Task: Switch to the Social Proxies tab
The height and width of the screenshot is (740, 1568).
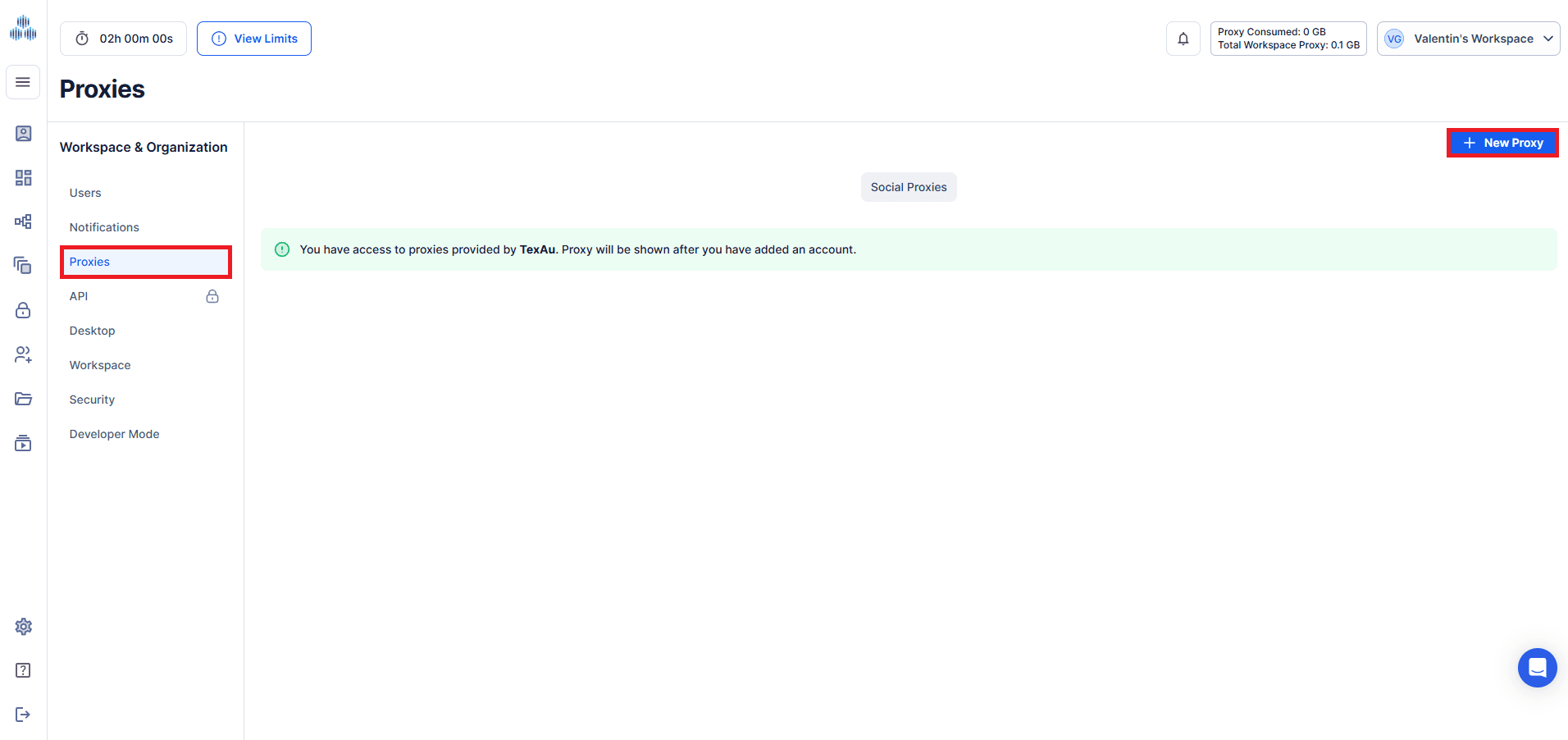Action: (908, 186)
